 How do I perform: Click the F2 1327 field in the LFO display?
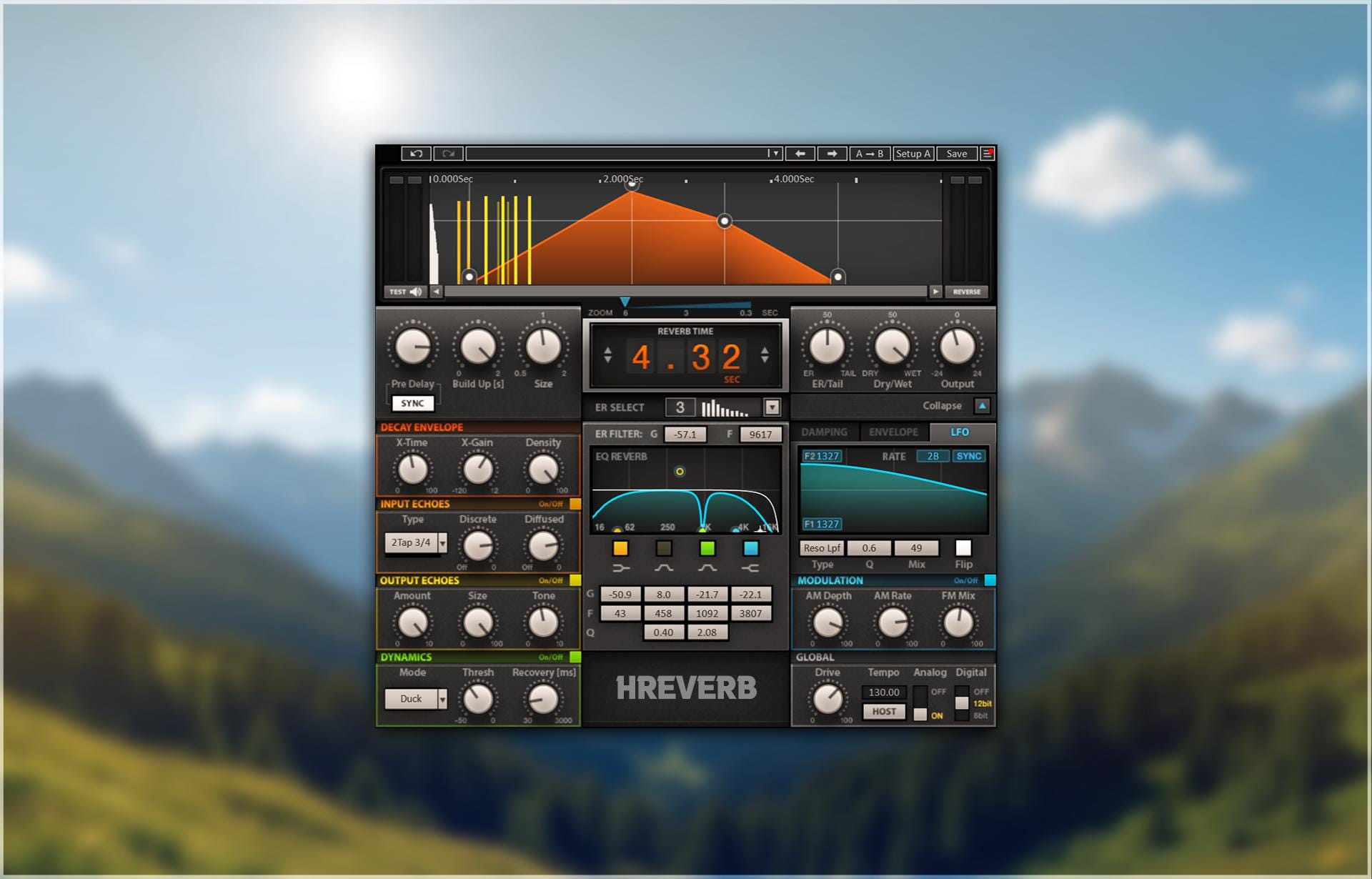822,456
